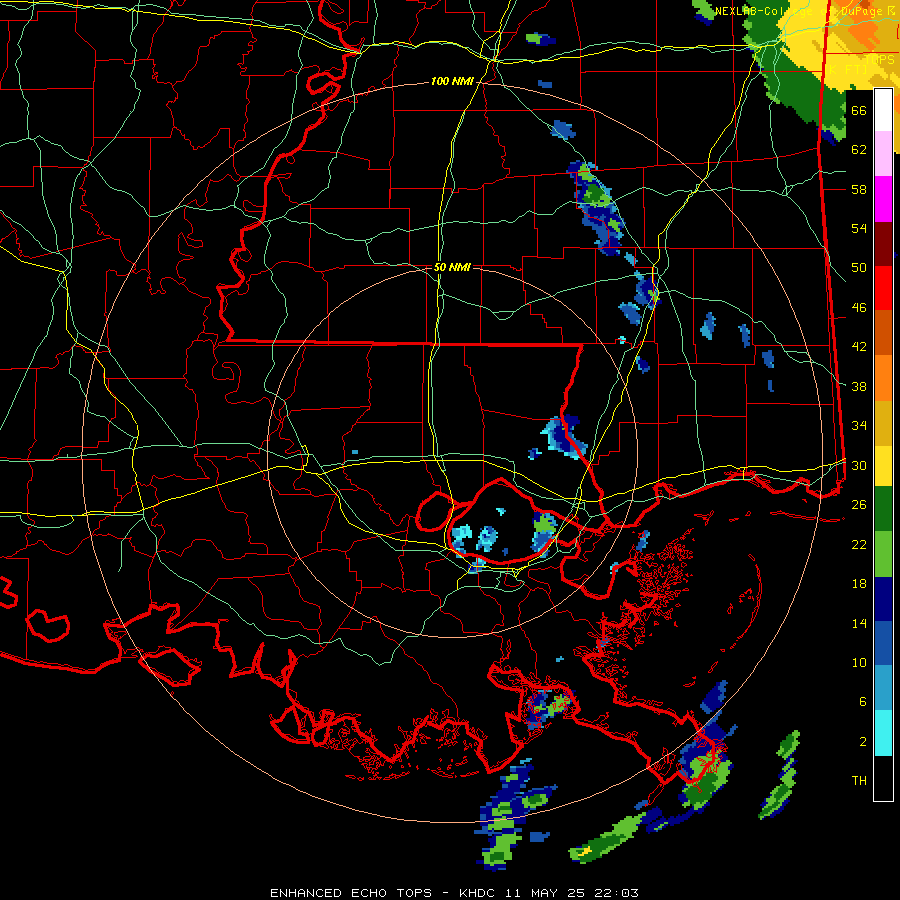Select the cyan legend swatch below 10
900x900 pixels.
click(883, 733)
